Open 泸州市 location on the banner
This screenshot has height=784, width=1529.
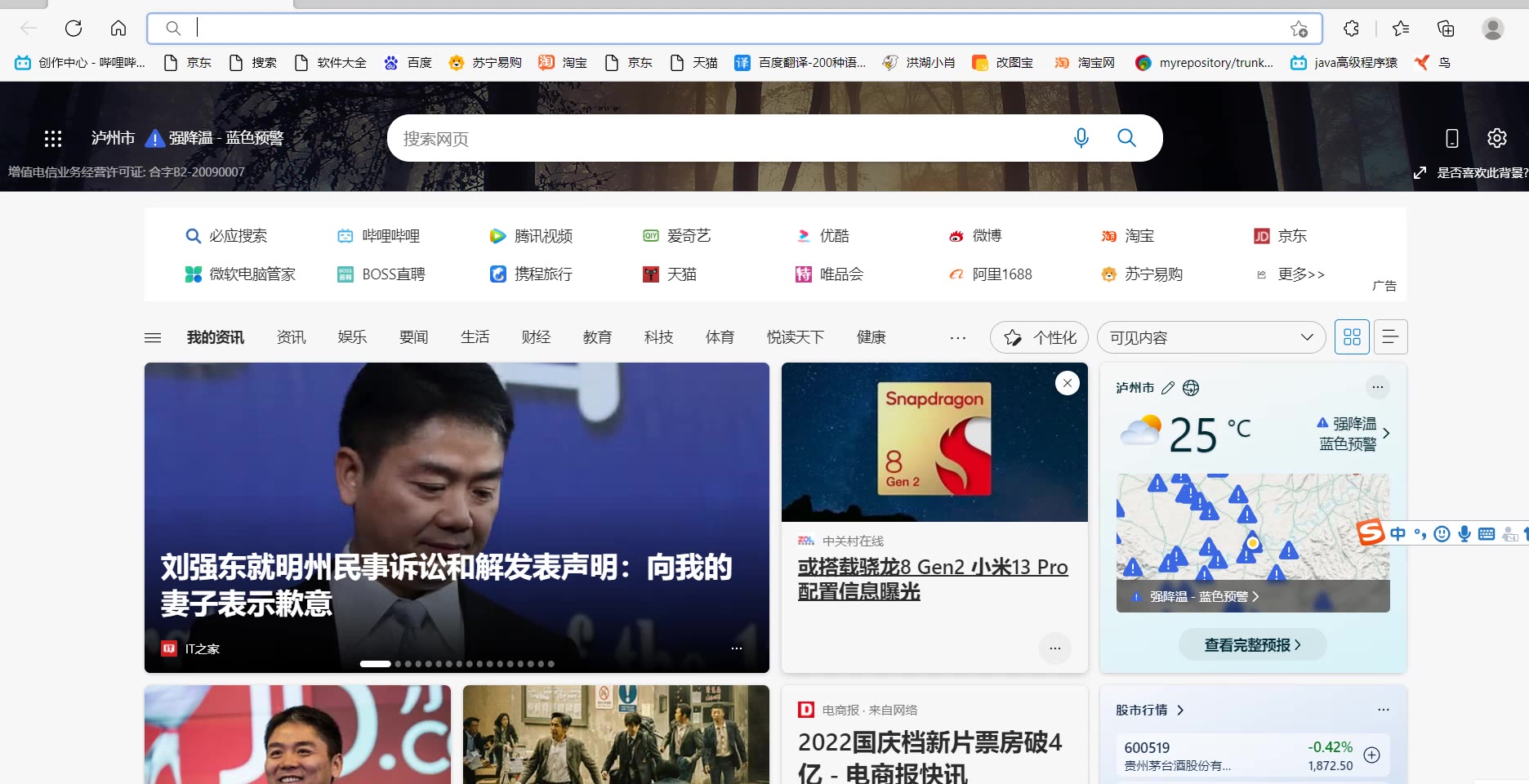pos(113,139)
